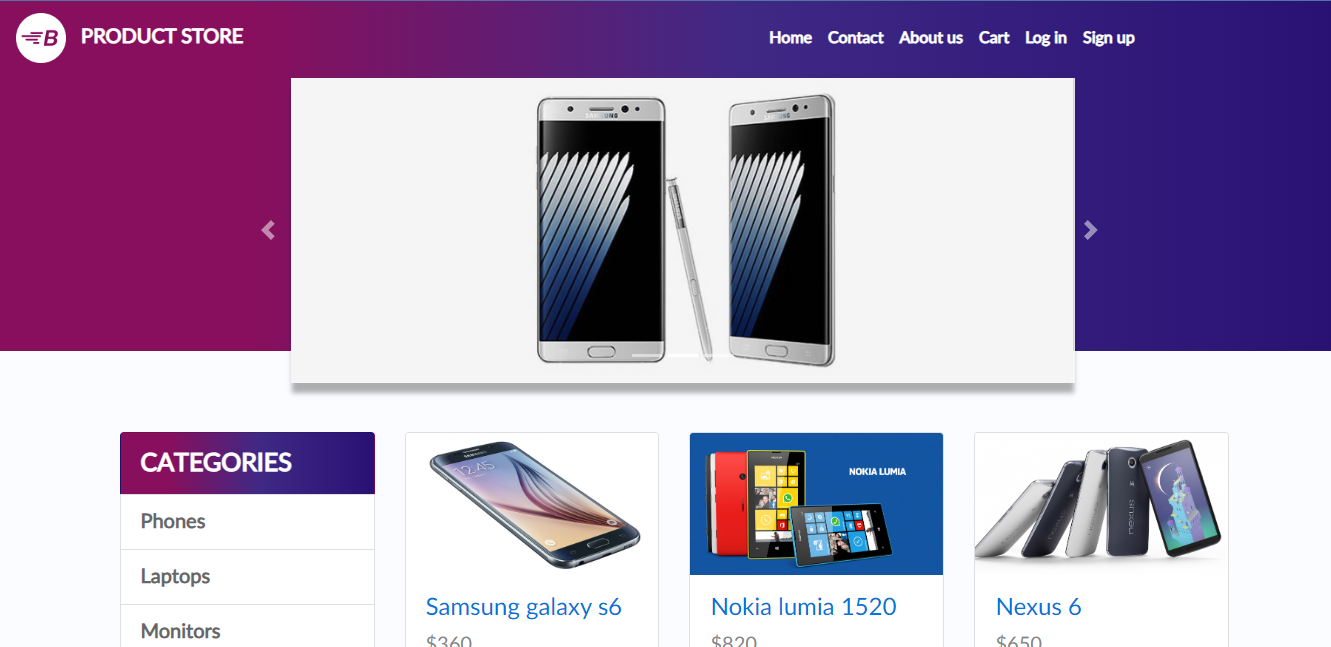Open Nexus 6 product link
Screen dimensions: 1331x647
click(1038, 607)
